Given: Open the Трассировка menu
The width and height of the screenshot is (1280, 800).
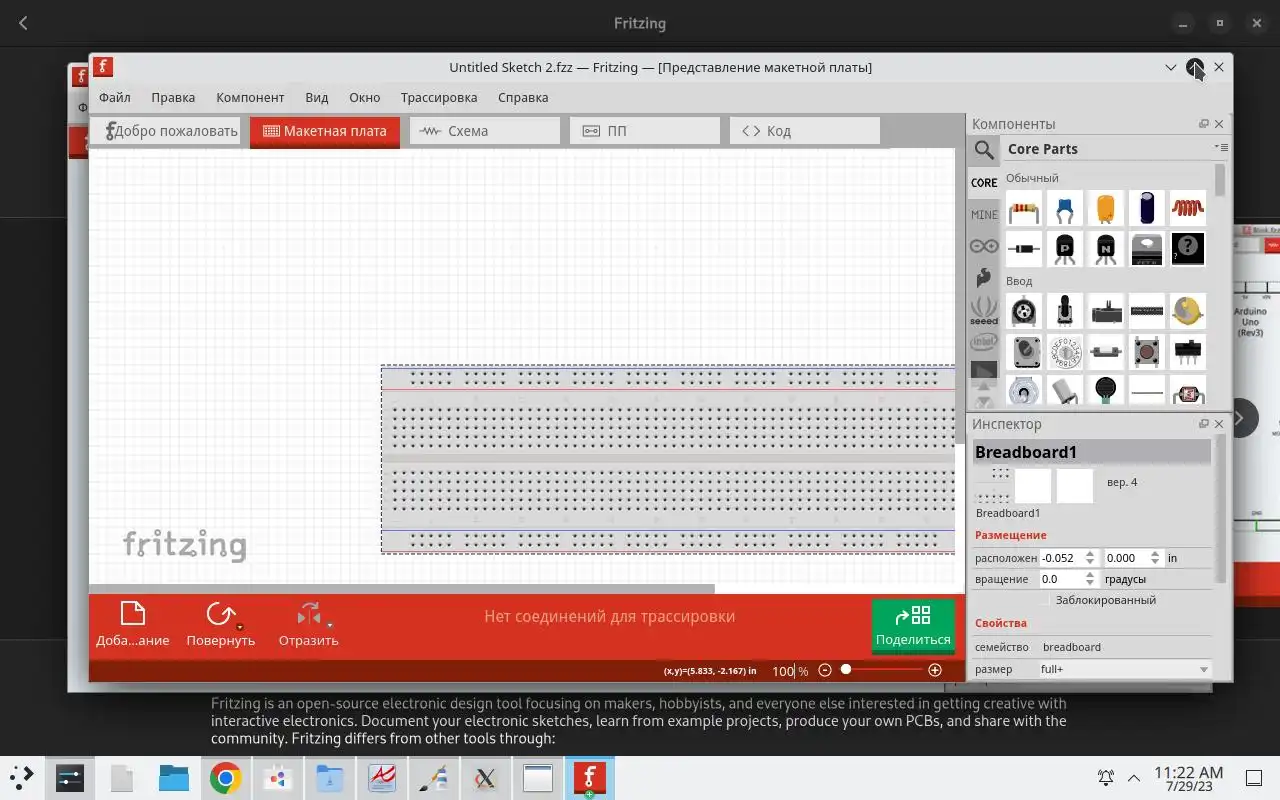Looking at the screenshot, I should coord(439,97).
